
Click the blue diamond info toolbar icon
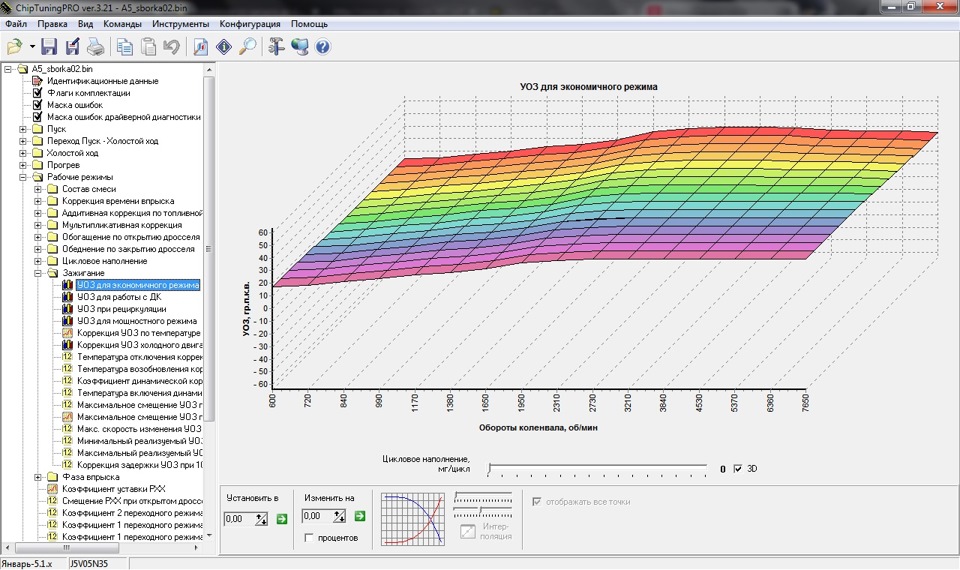pyautogui.click(x=224, y=47)
